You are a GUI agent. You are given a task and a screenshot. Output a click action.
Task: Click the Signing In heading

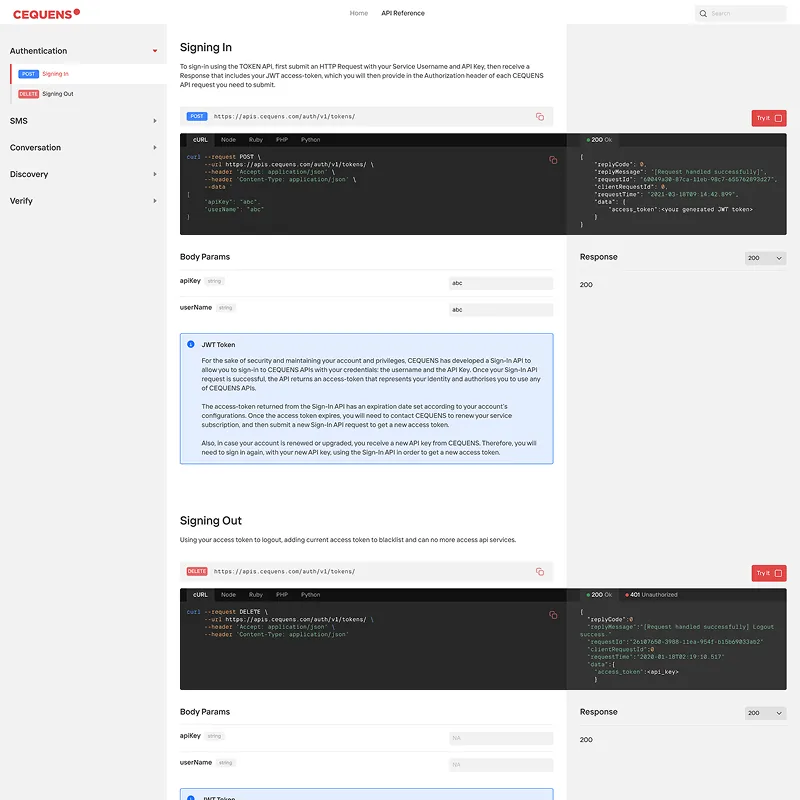[206, 47]
